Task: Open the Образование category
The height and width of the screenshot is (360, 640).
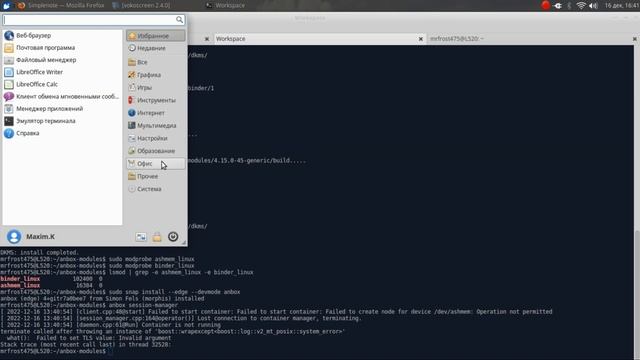Action: [x=156, y=151]
